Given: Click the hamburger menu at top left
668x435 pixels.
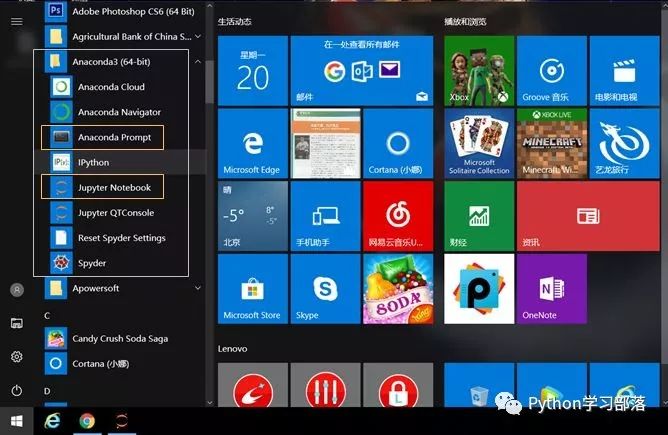Looking at the screenshot, I should pyautogui.click(x=17, y=21).
